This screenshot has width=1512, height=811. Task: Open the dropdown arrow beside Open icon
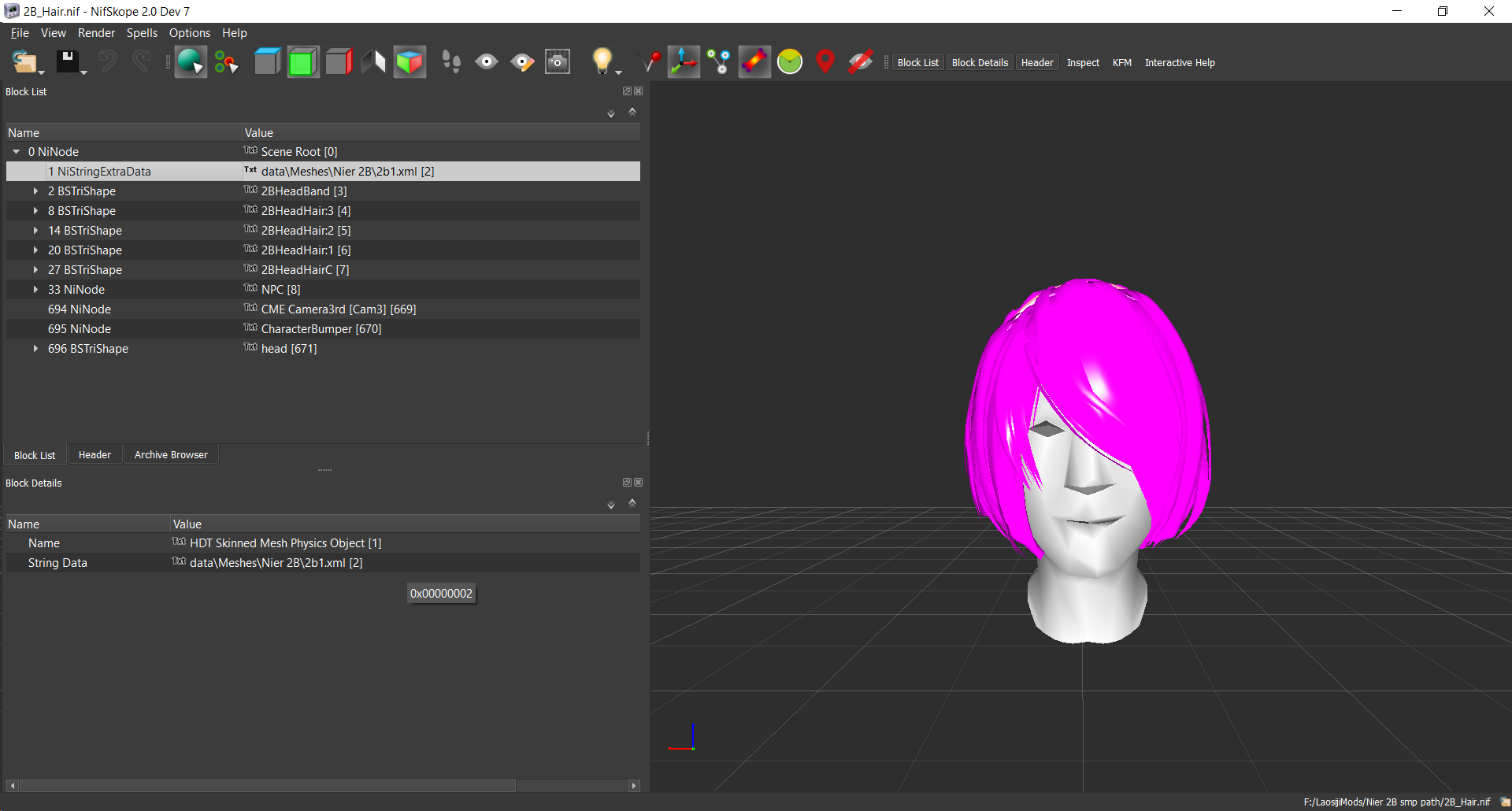click(42, 72)
